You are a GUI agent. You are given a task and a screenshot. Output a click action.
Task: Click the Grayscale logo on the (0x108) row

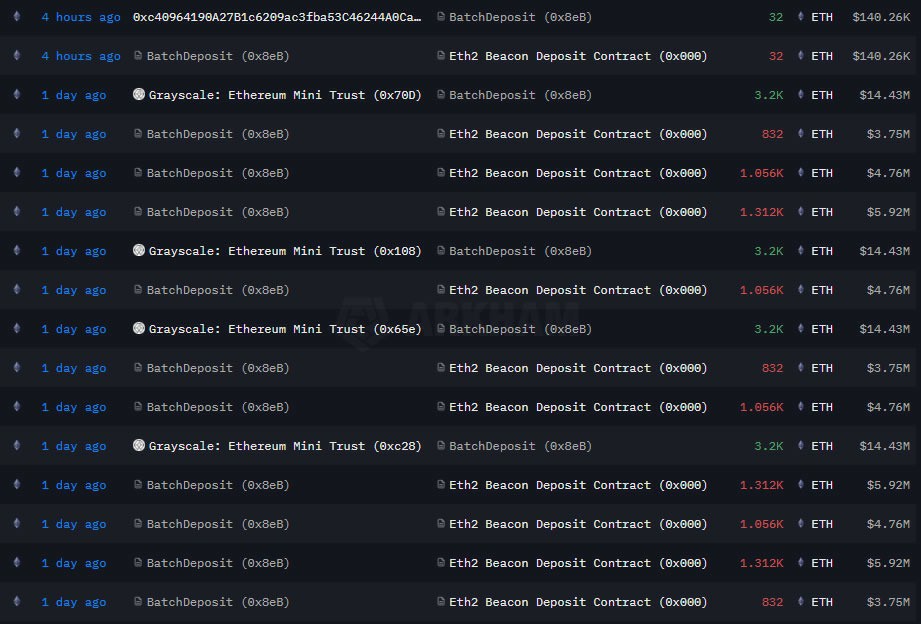tap(138, 251)
